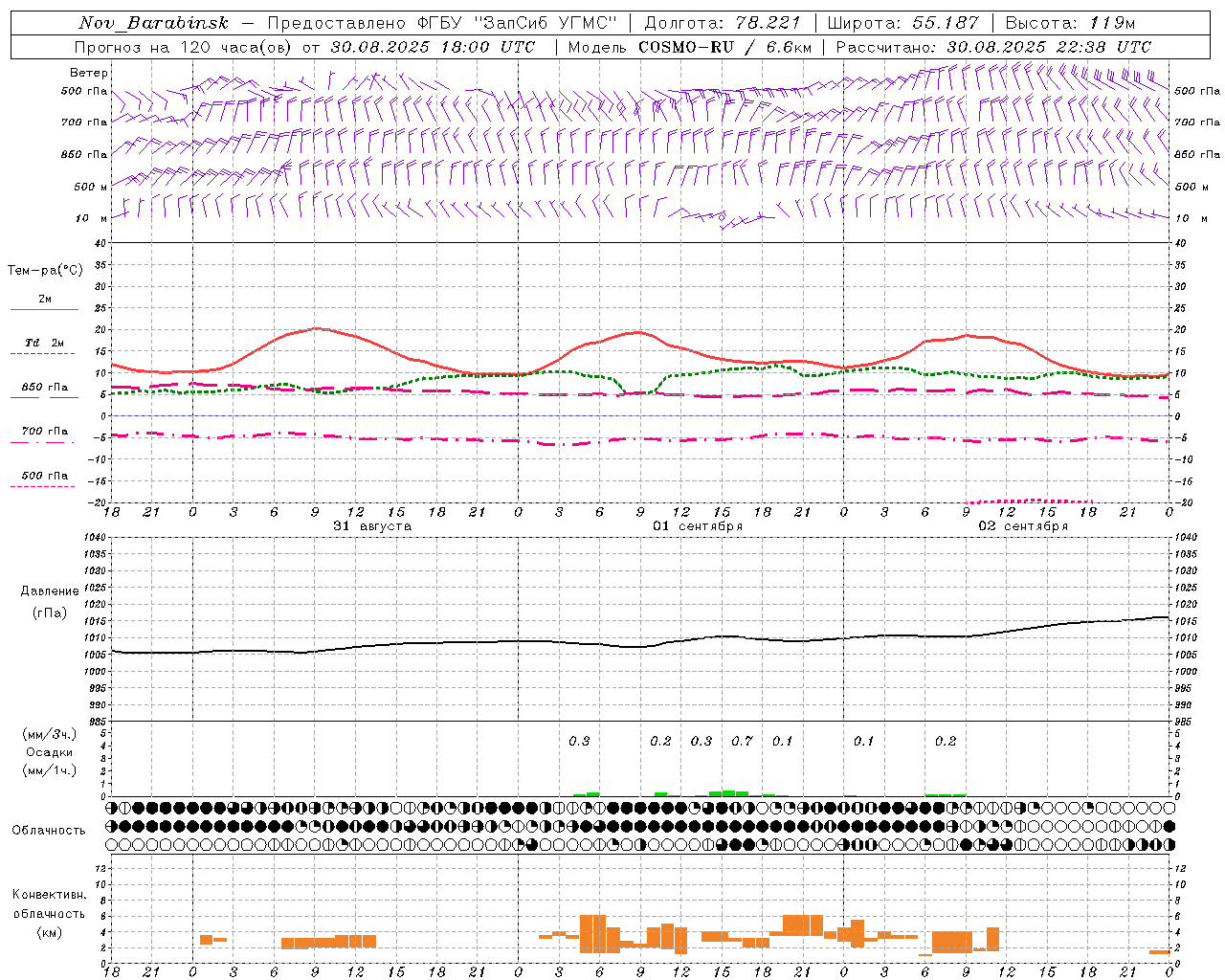The width and height of the screenshot is (1225, 980).
Task: Click the 31 августа date label
Action: click(372, 526)
